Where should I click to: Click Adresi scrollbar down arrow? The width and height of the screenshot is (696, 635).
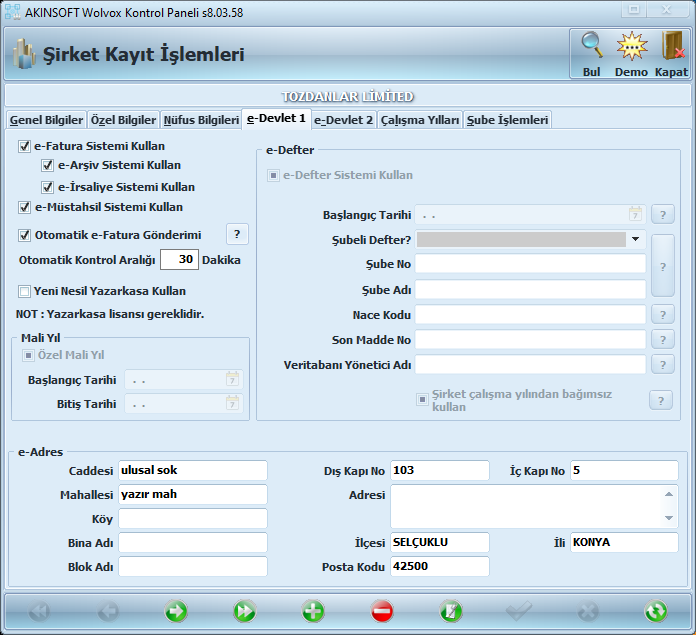[669, 518]
